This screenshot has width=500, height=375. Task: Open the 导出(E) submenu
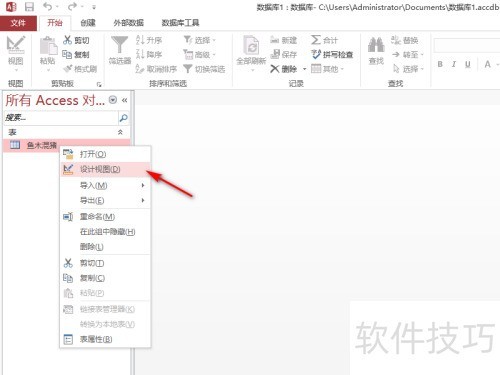105,200
